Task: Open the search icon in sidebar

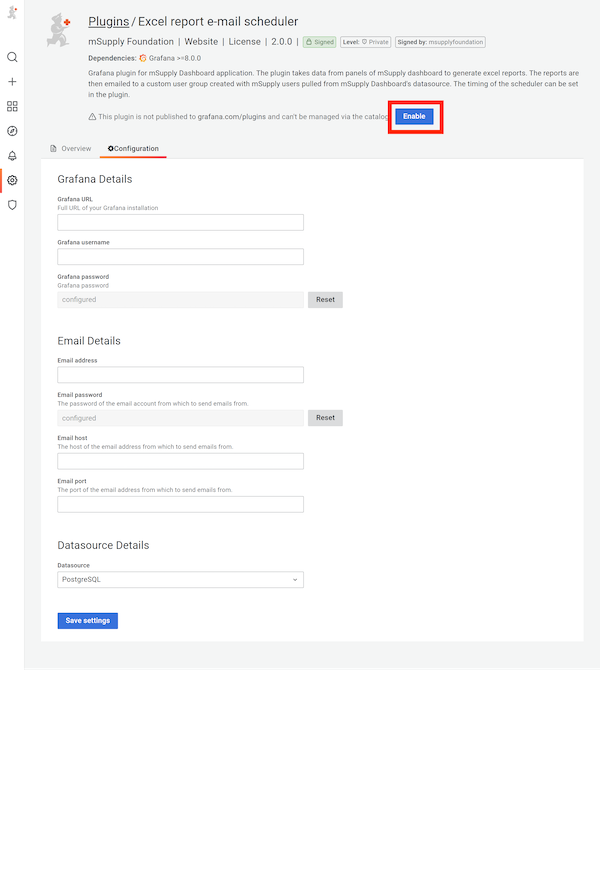Action: [12, 57]
